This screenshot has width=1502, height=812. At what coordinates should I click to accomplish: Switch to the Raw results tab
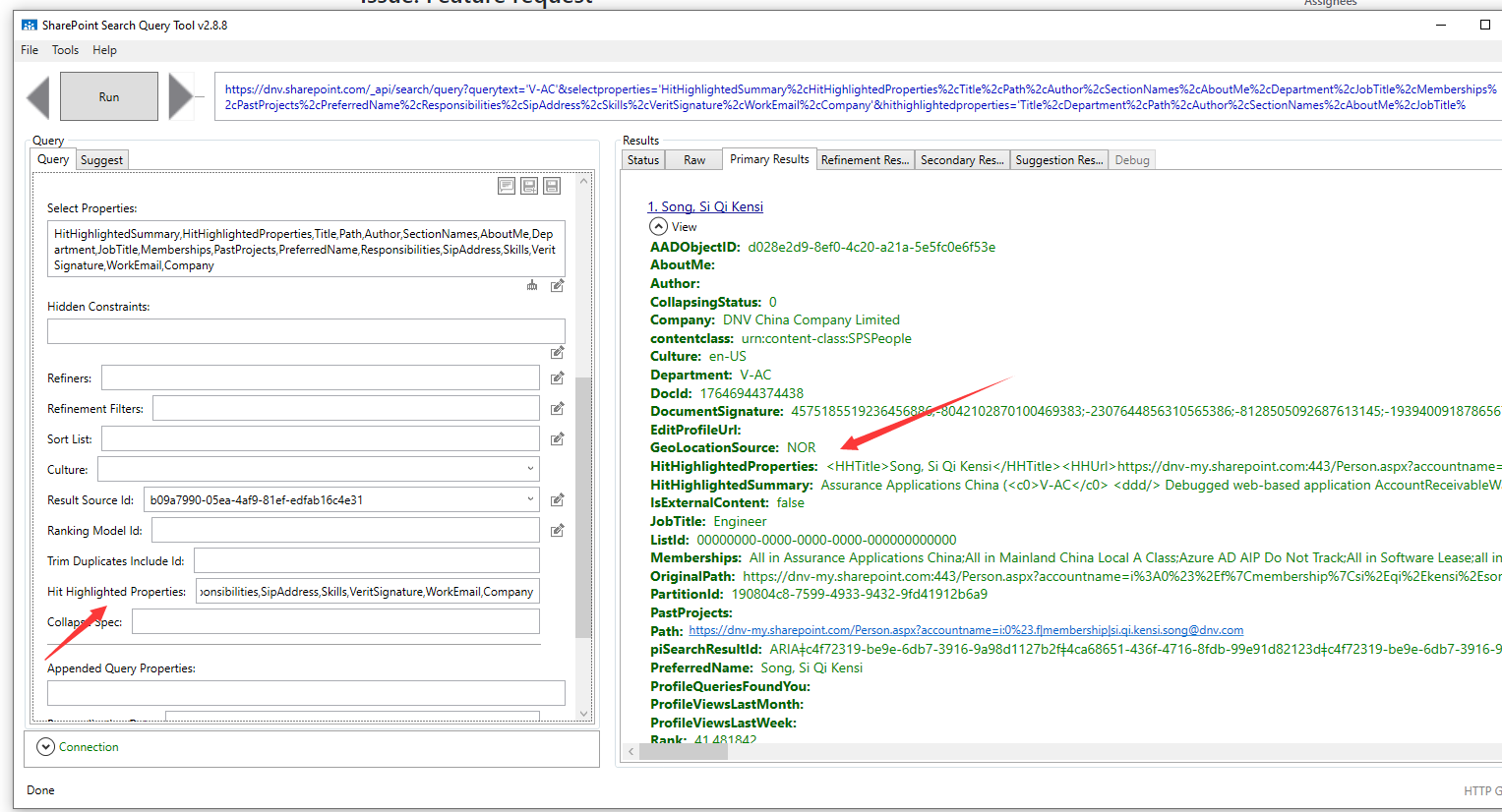(x=693, y=159)
